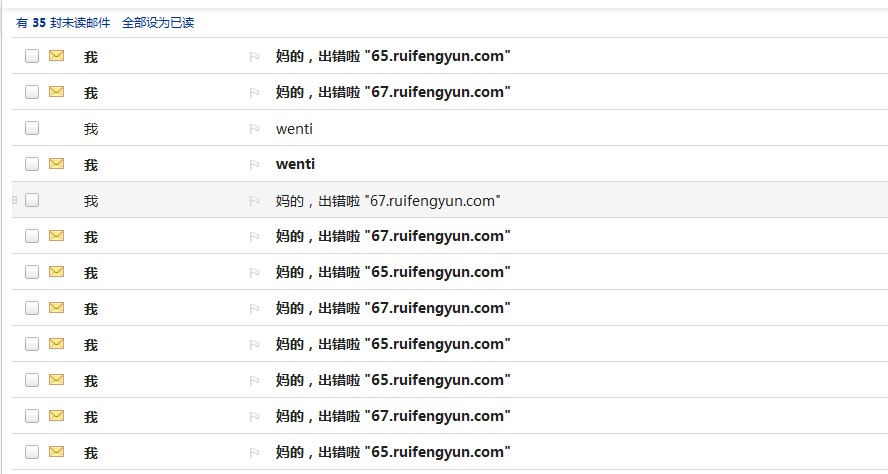
Task: Flag the last email in the list
Action: (x=254, y=453)
